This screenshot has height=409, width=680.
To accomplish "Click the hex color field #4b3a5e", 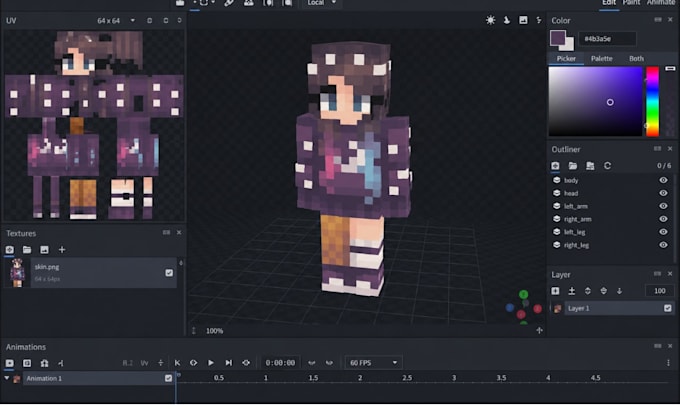I will click(x=608, y=39).
